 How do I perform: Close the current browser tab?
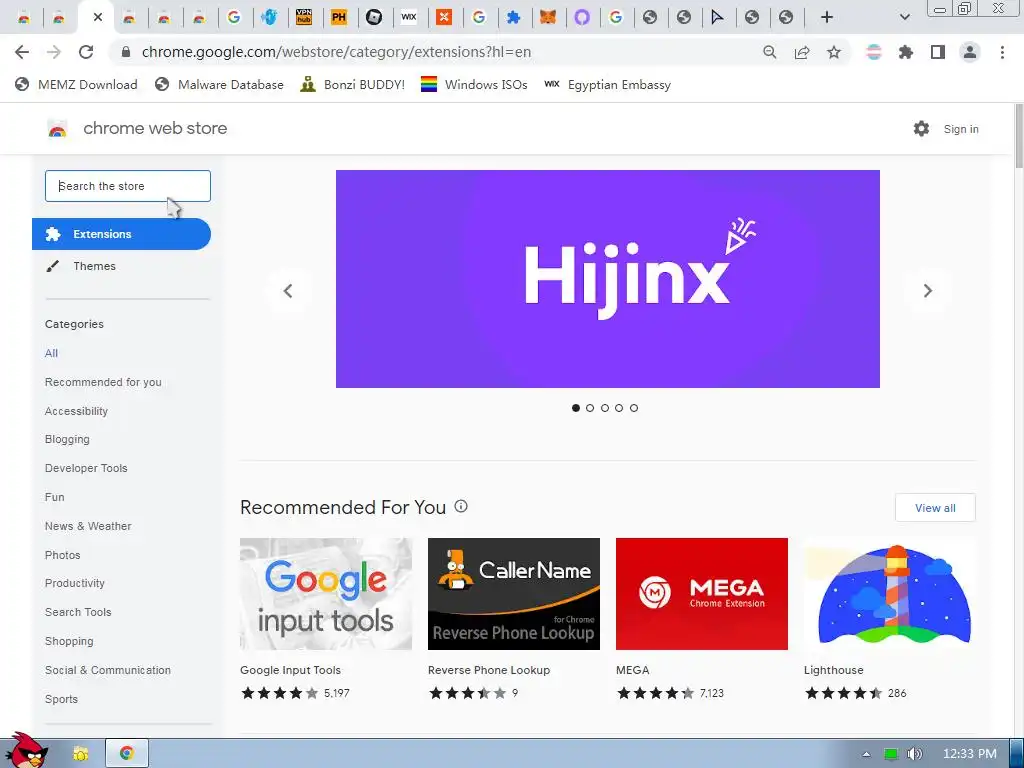(97, 17)
